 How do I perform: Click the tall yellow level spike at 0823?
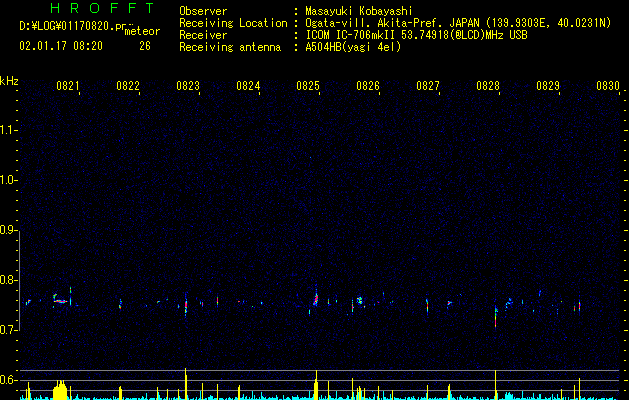click(186, 384)
